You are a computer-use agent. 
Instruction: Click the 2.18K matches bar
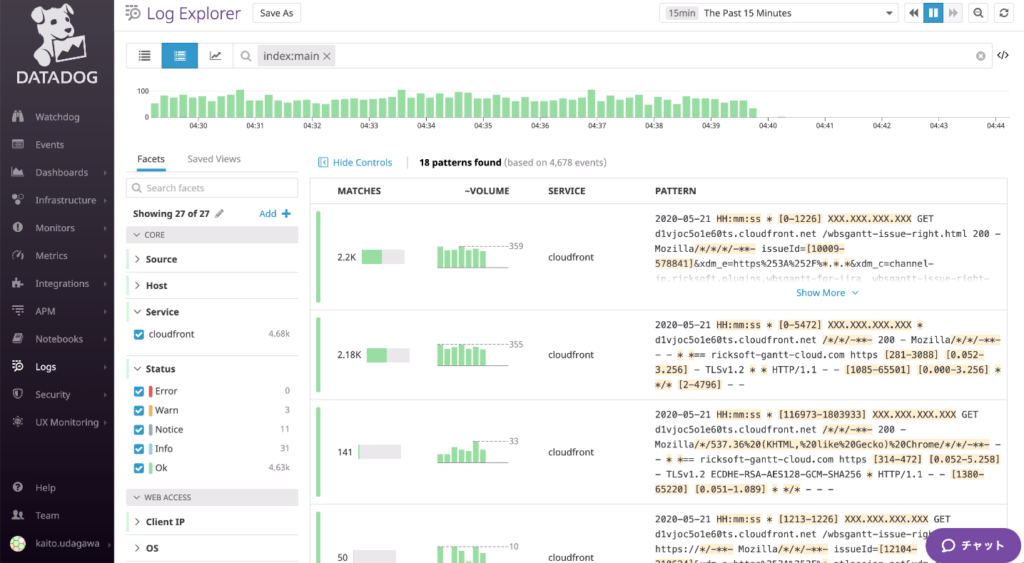388,355
